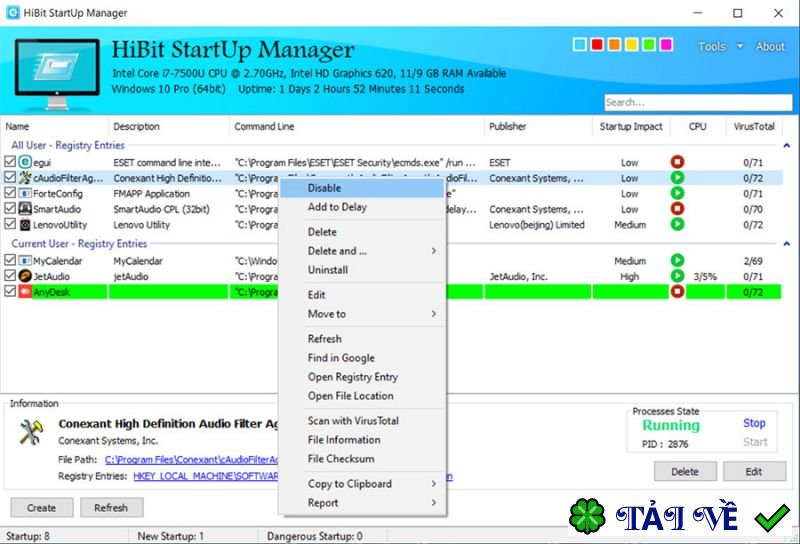Click the AnyDesk red app icon

click(25, 292)
